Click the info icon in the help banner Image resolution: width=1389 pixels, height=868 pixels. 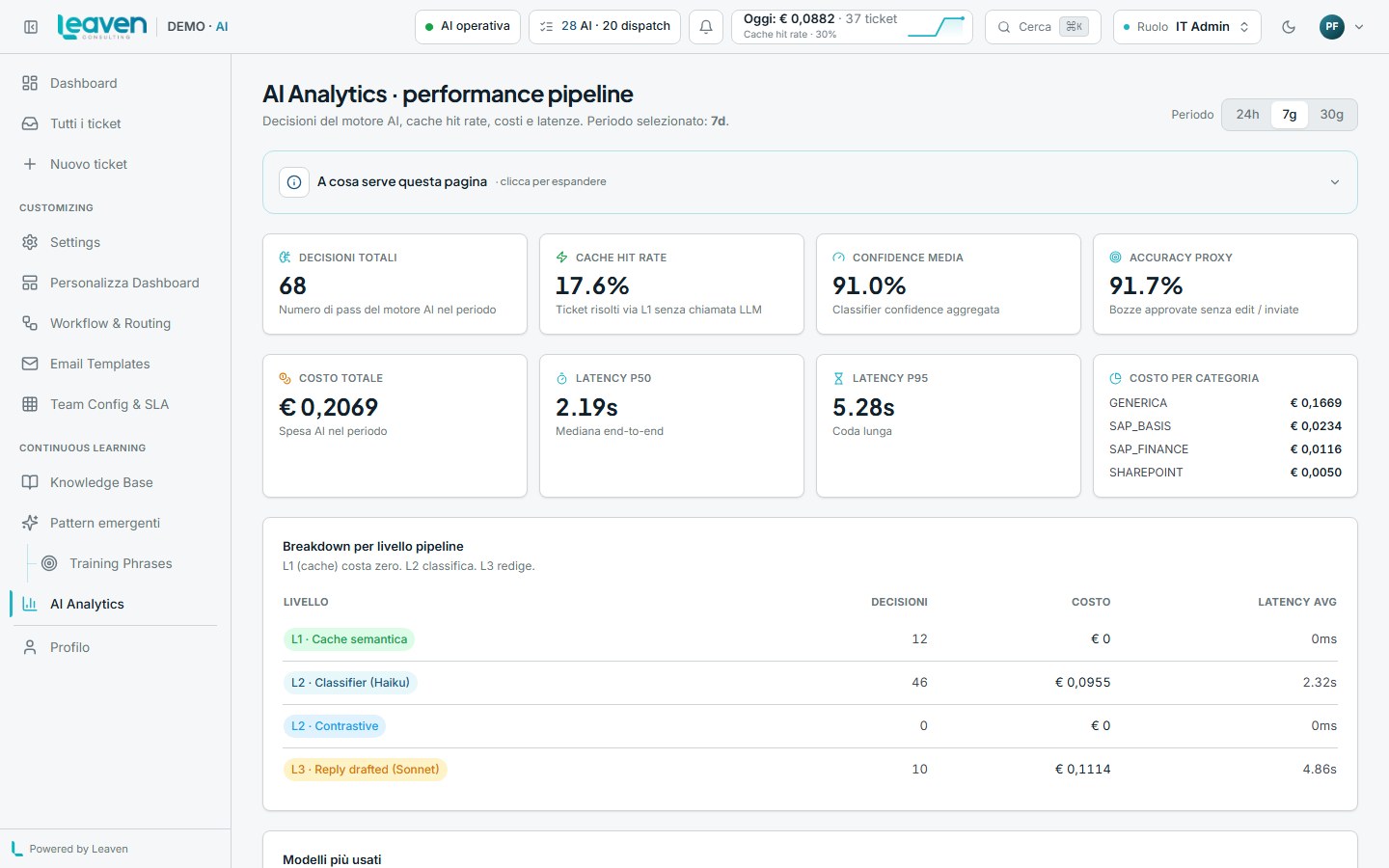294,182
